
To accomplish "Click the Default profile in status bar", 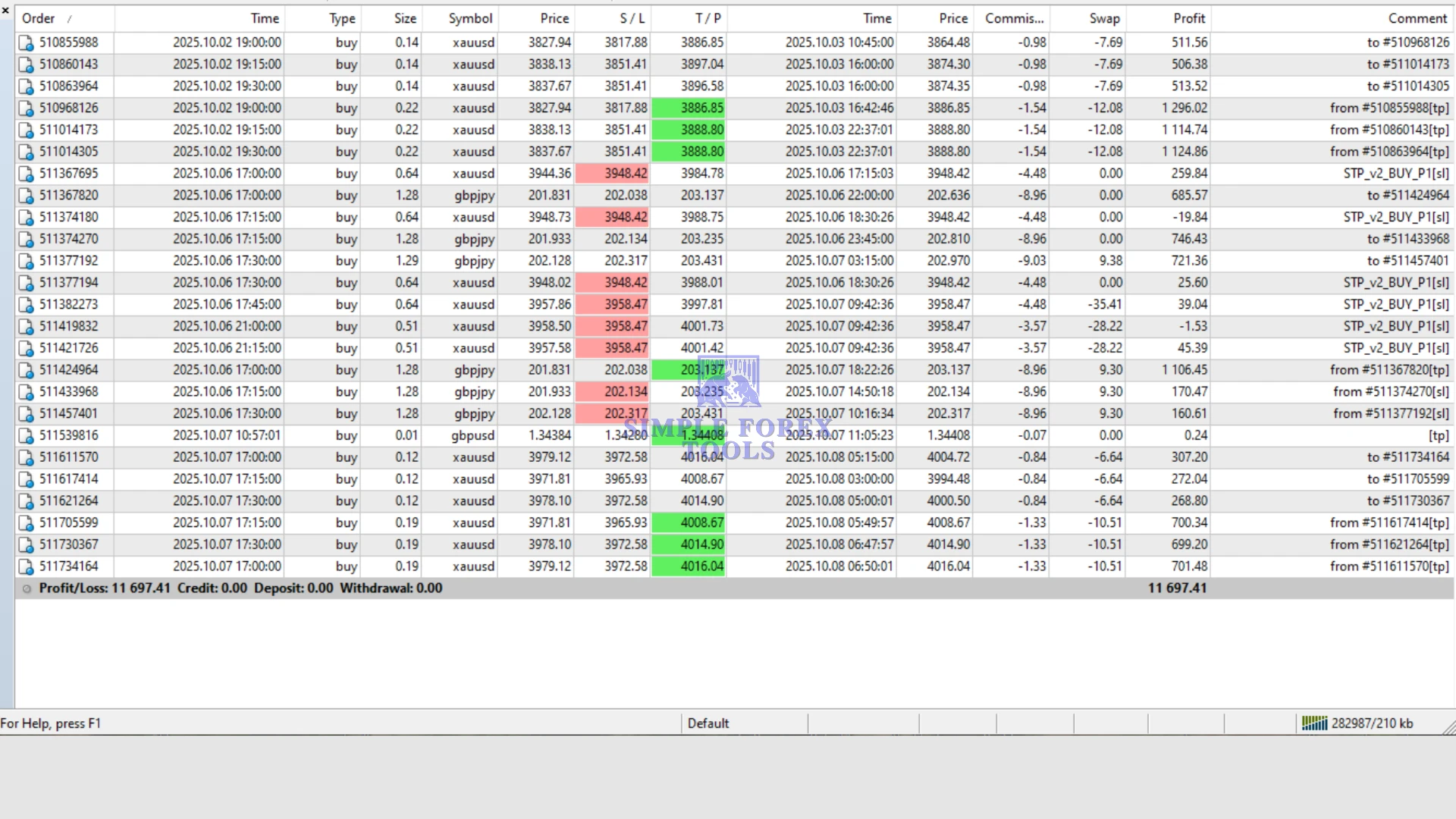I will click(x=708, y=723).
